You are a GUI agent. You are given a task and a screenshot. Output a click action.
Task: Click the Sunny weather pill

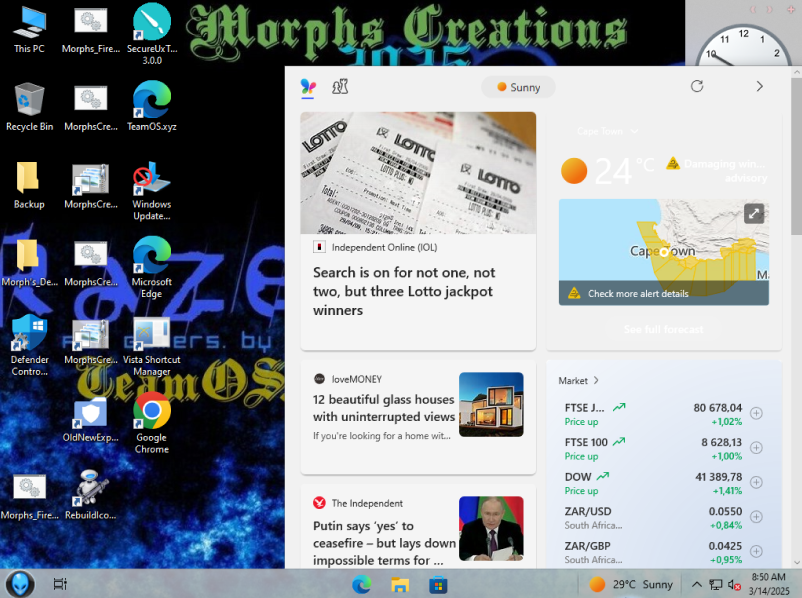519,87
